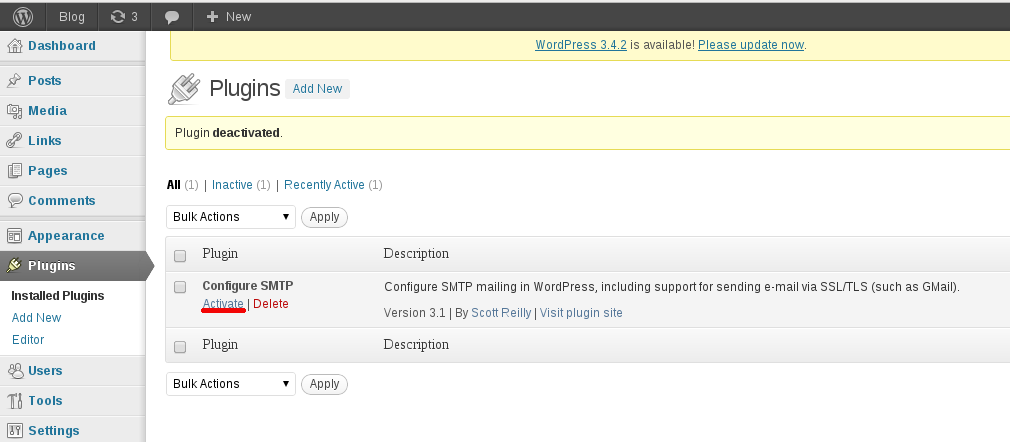Click the plus icon beside New
1010x442 pixels.
click(212, 17)
